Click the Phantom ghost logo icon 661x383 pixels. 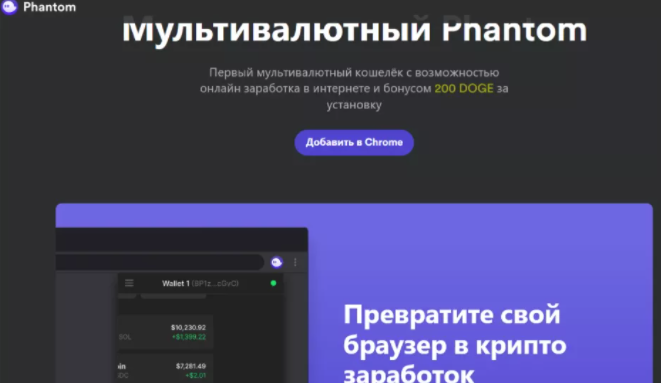point(9,7)
